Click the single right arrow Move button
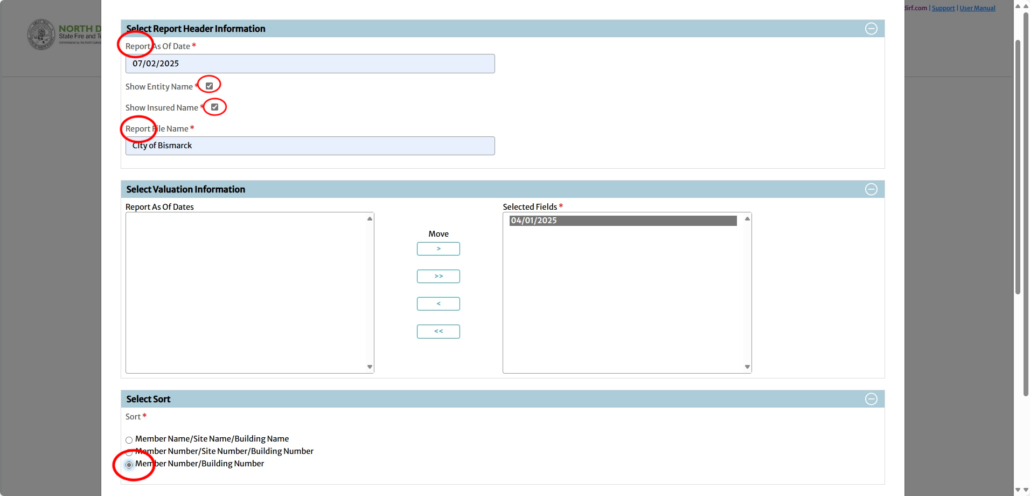The image size is (1030, 496). [438, 249]
